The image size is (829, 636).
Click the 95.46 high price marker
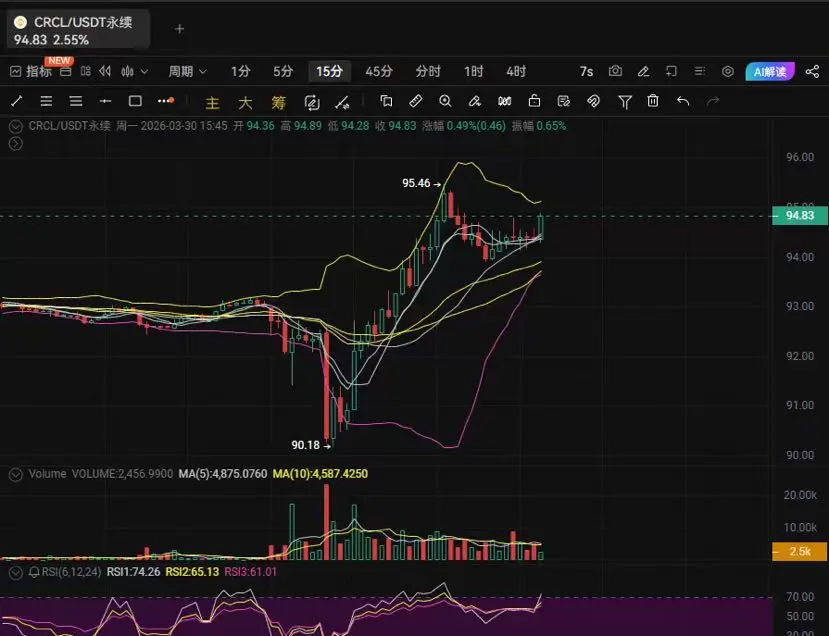pos(421,183)
